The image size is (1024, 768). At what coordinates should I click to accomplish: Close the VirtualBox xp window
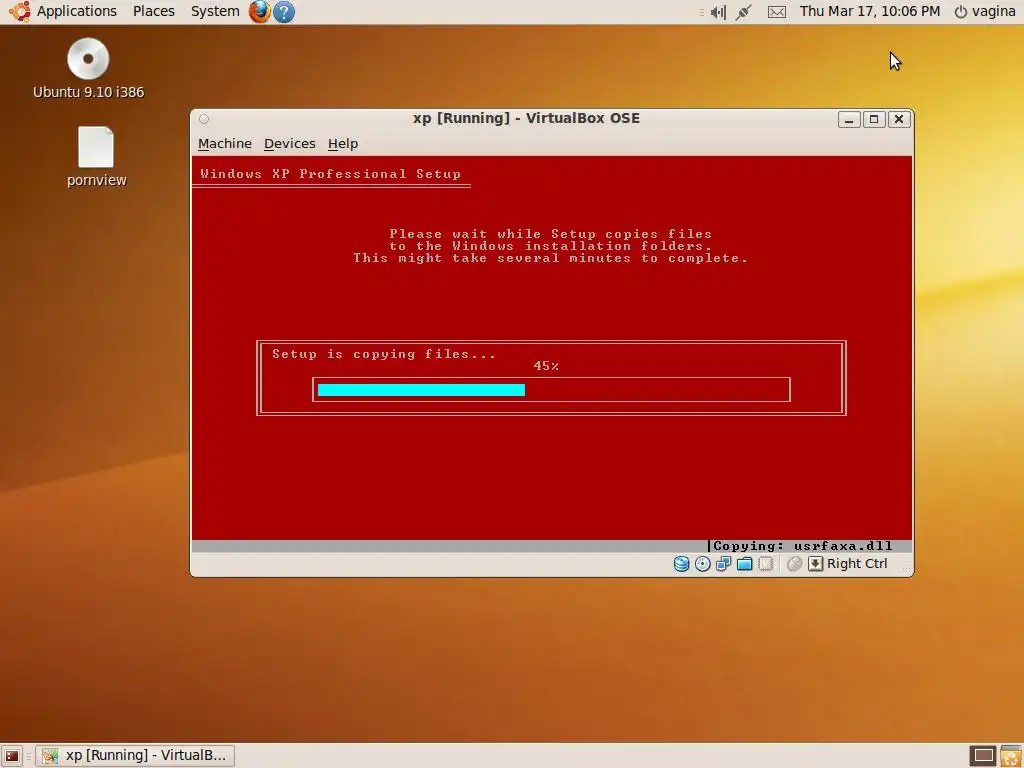[x=899, y=120]
